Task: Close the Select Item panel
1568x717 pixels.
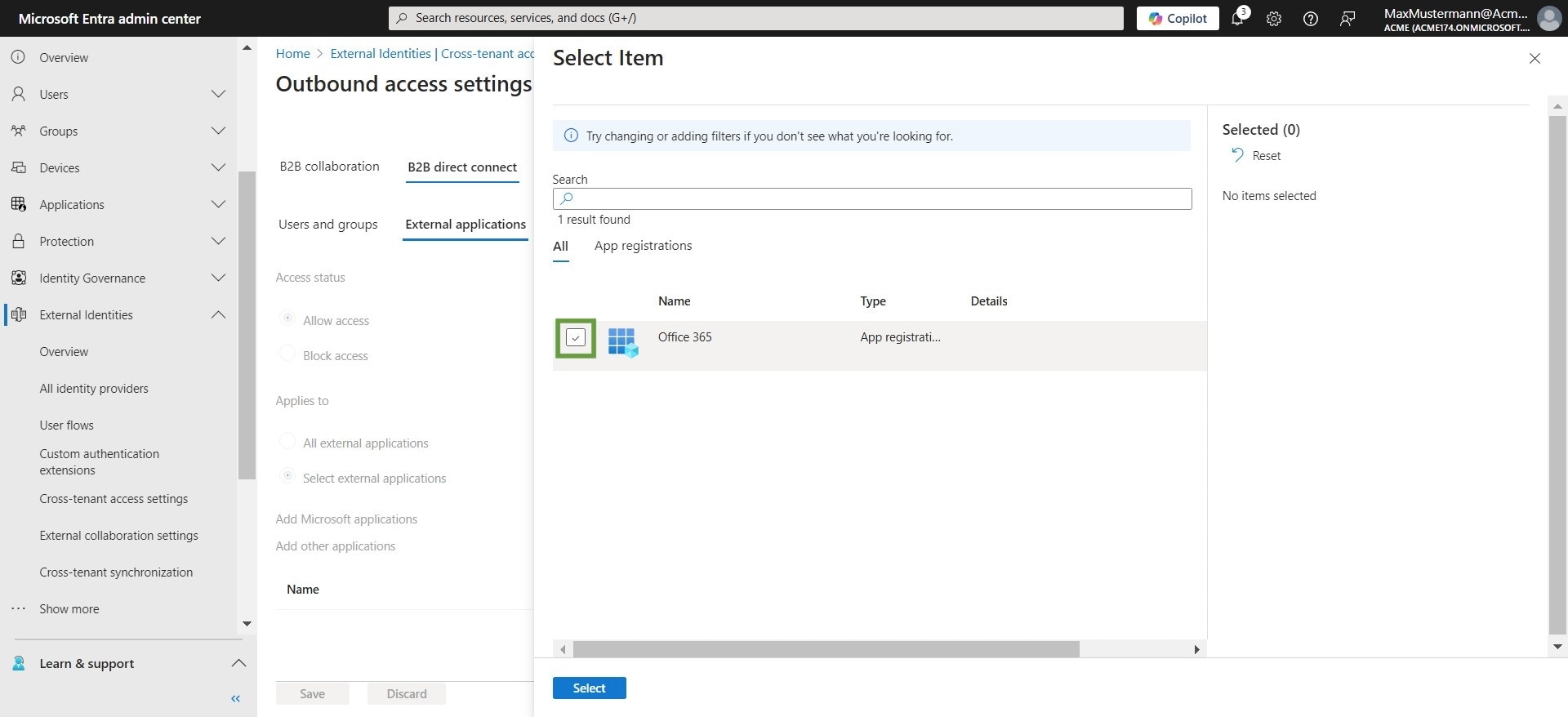Action: (1535, 58)
